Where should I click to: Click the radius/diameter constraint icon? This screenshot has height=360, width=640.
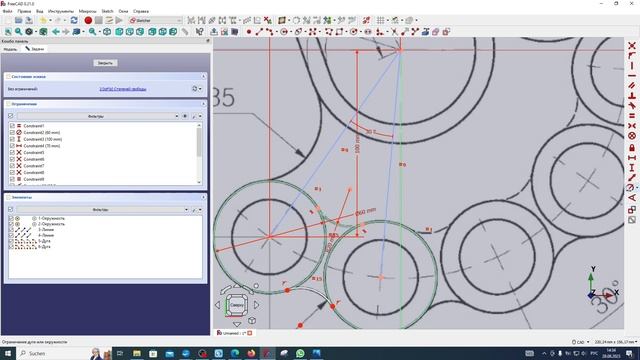tap(631, 188)
